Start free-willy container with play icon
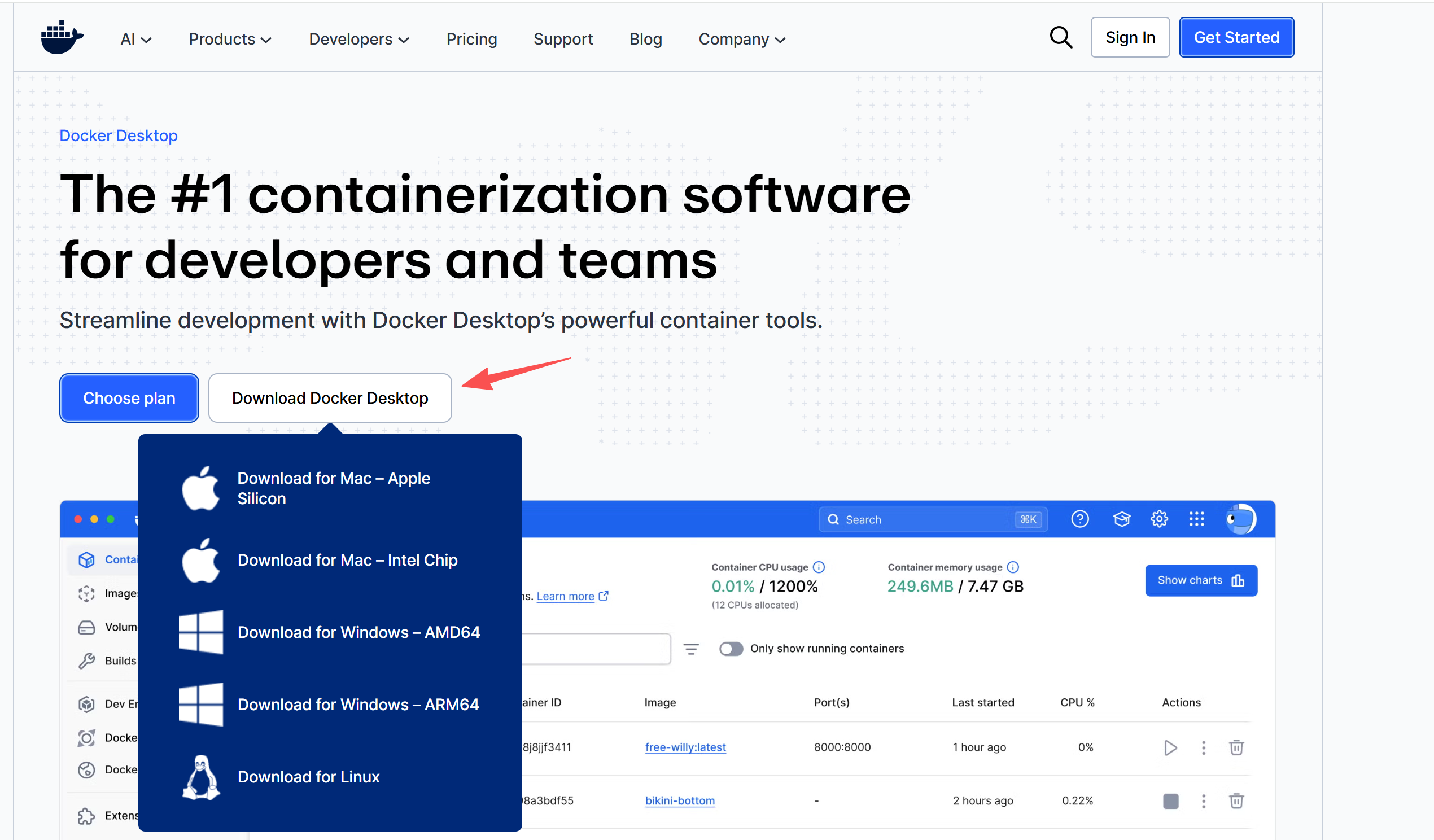The width and height of the screenshot is (1434, 840). tap(1170, 747)
